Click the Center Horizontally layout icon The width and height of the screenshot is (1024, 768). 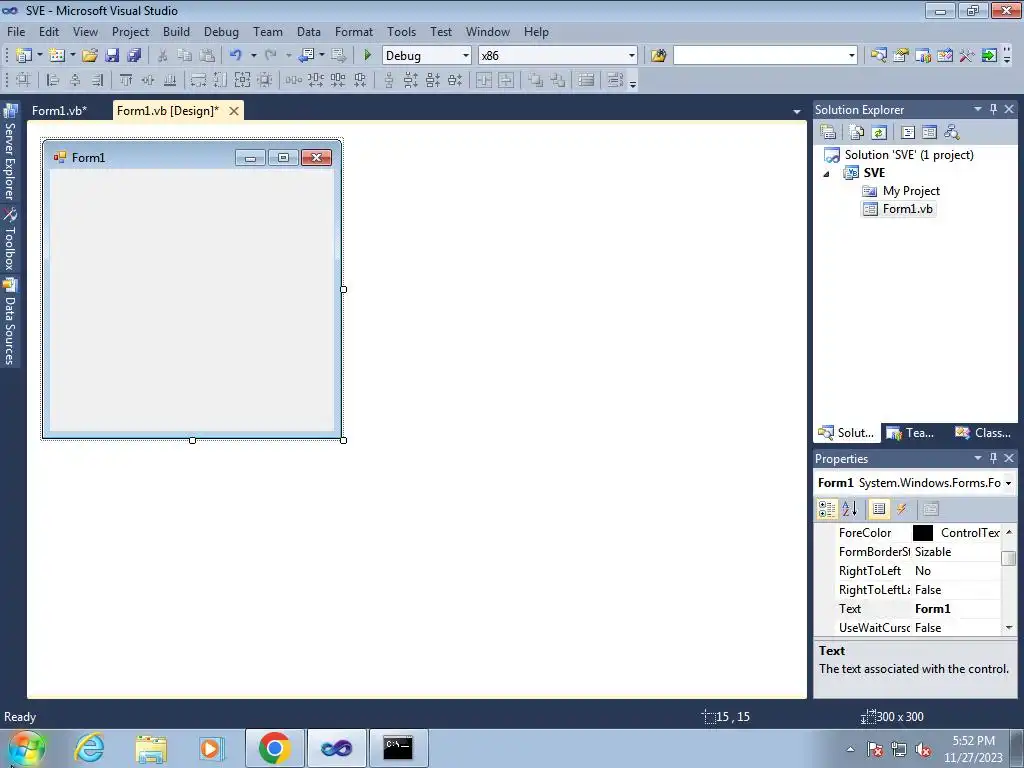click(484, 80)
